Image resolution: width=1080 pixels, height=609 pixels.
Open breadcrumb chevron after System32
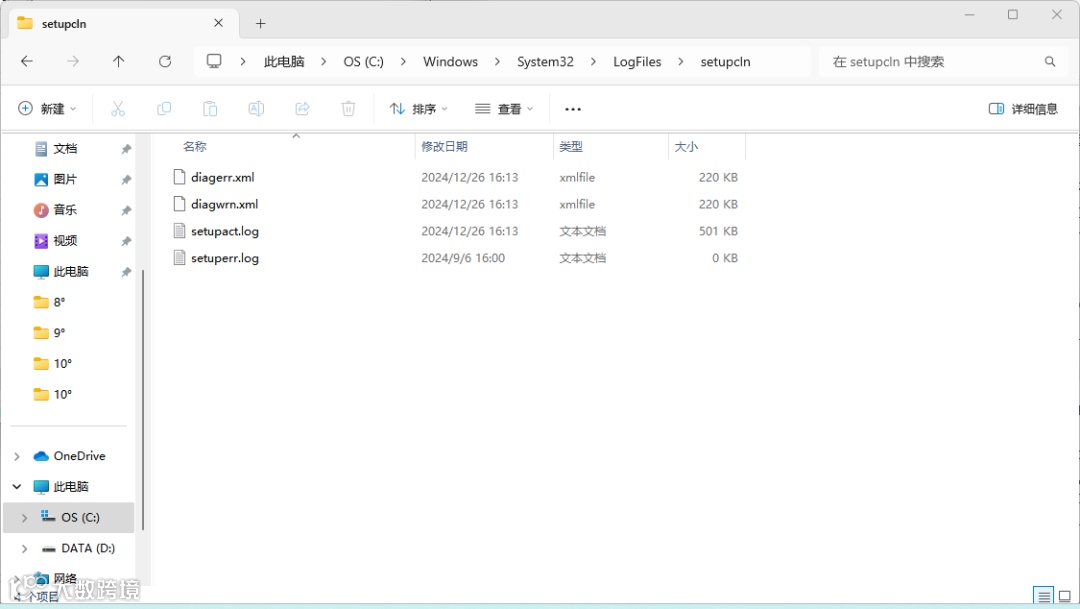[x=593, y=61]
